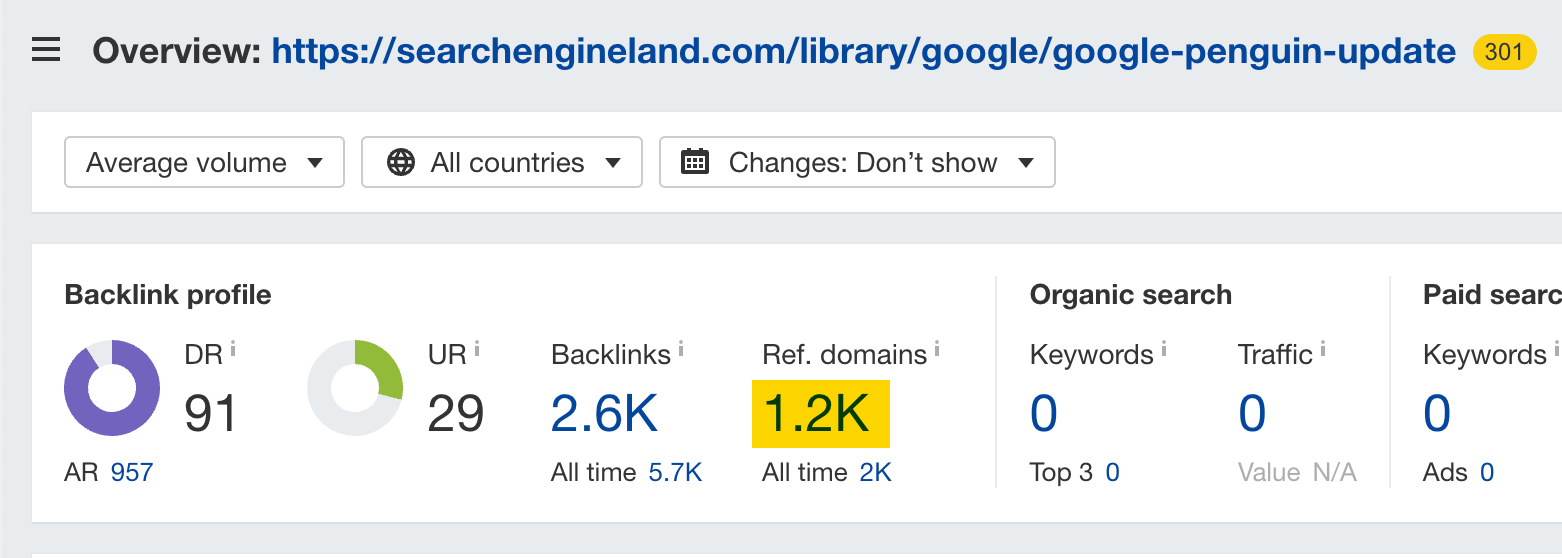Click the info icon beside organic Keywords
The image size is (1562, 558).
pos(1164,349)
